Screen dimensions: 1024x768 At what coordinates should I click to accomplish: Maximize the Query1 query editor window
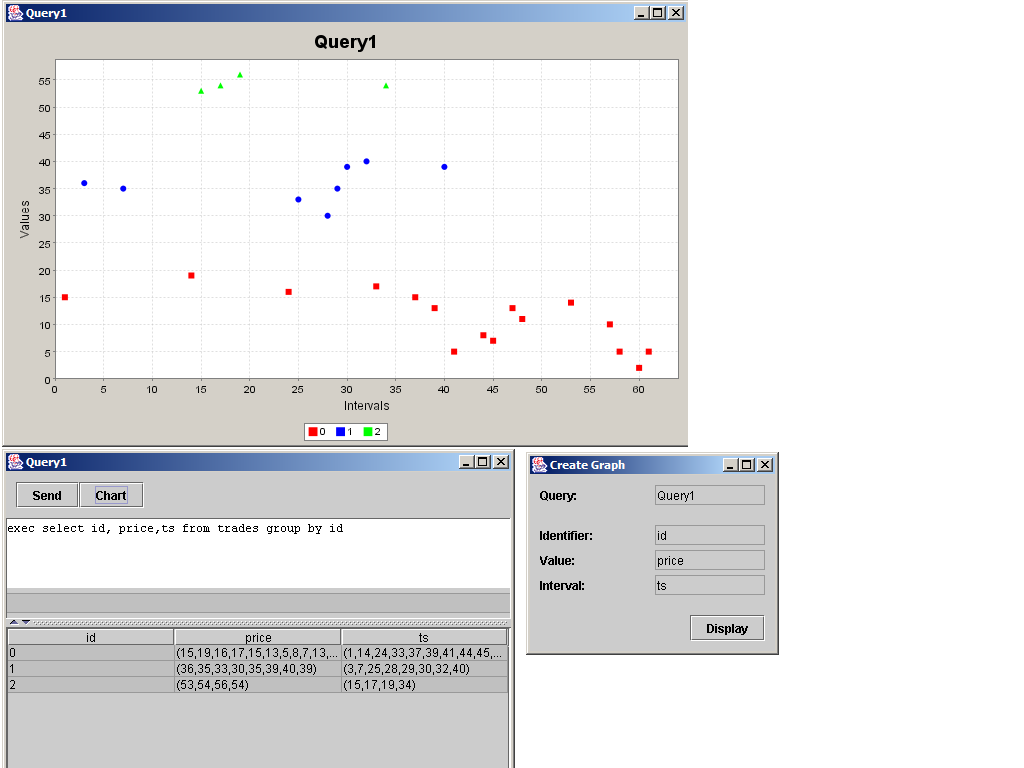484,462
